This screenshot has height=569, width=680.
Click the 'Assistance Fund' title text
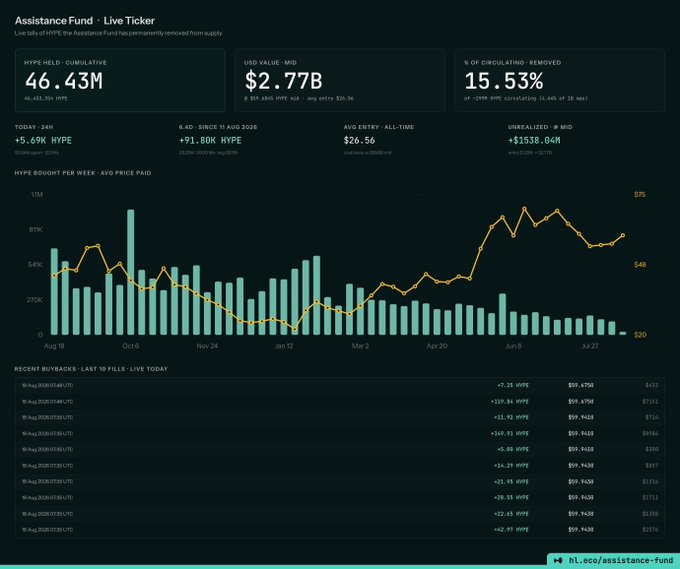[x=54, y=21]
